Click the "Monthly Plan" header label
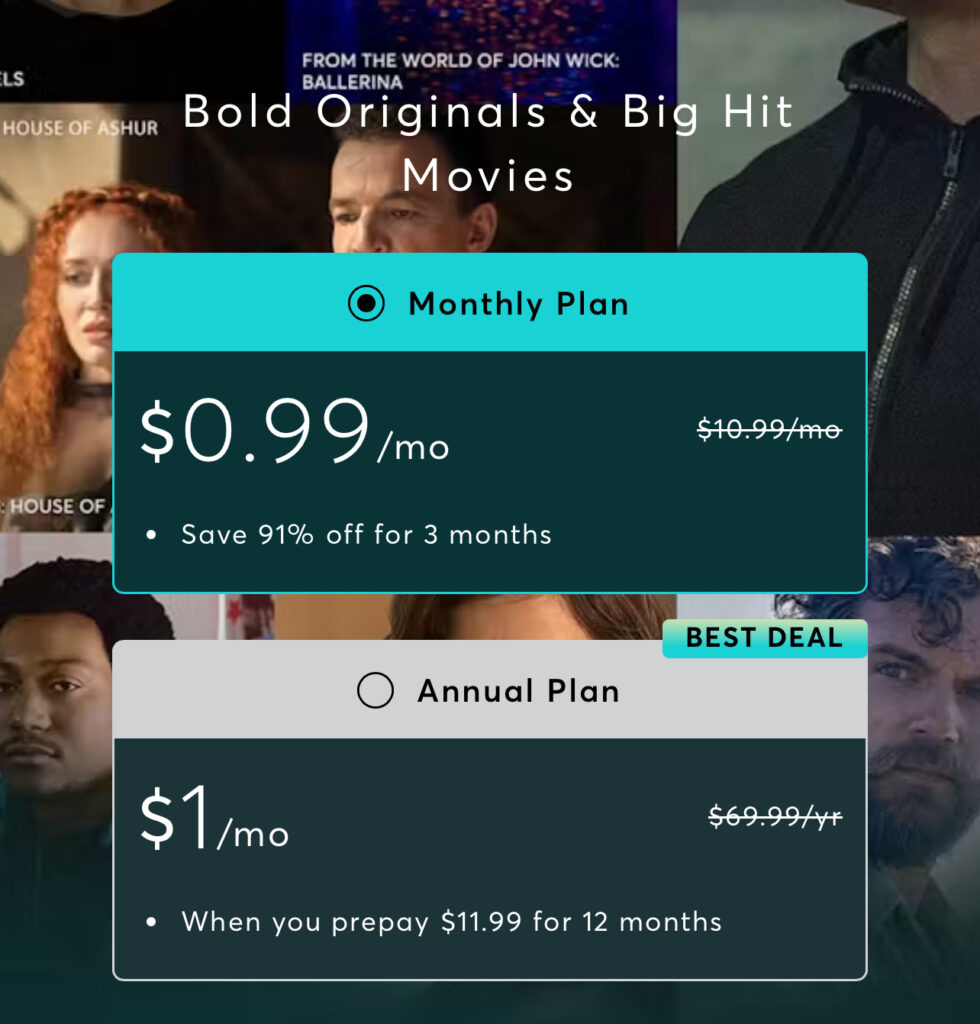Screen dimensions: 980x1024 518,304
